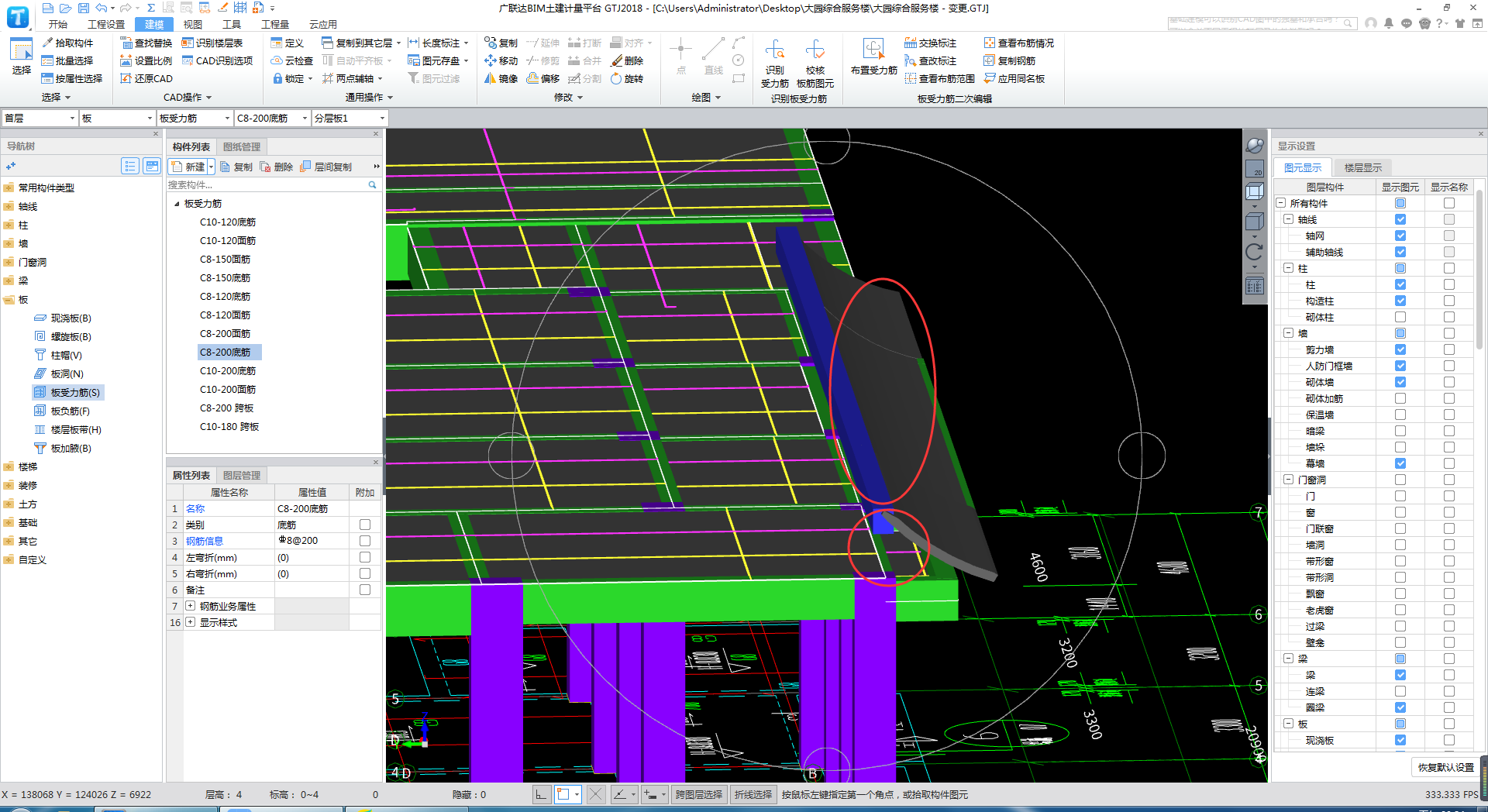Click the 两点辅轴 tool
This screenshot has width=1488, height=812.
[x=348, y=78]
